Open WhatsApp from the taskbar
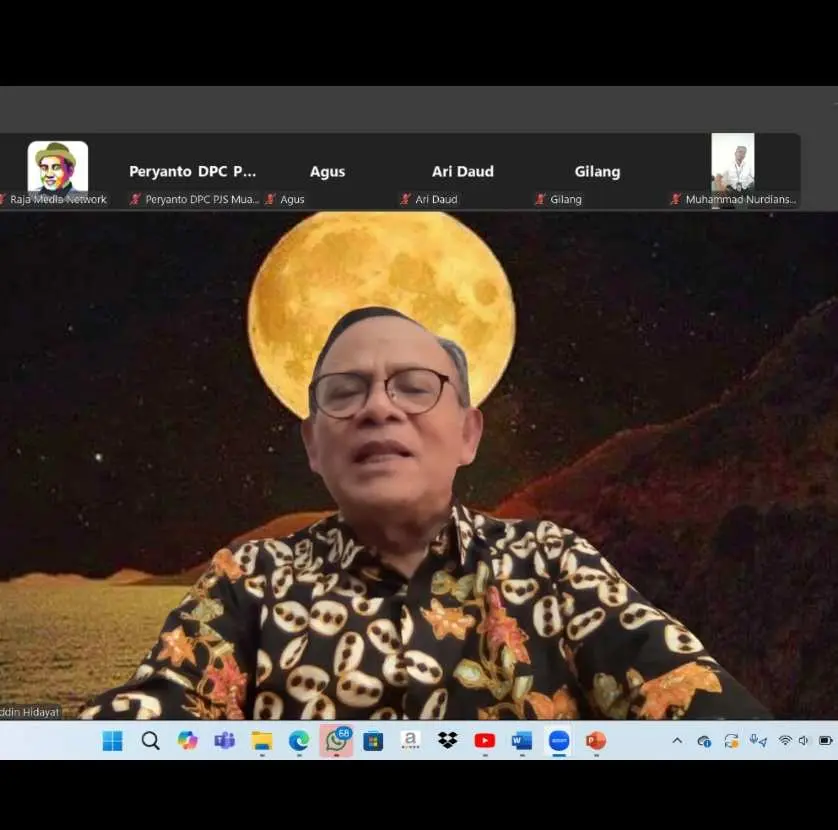Screen dimensions: 838x830 pos(335,741)
